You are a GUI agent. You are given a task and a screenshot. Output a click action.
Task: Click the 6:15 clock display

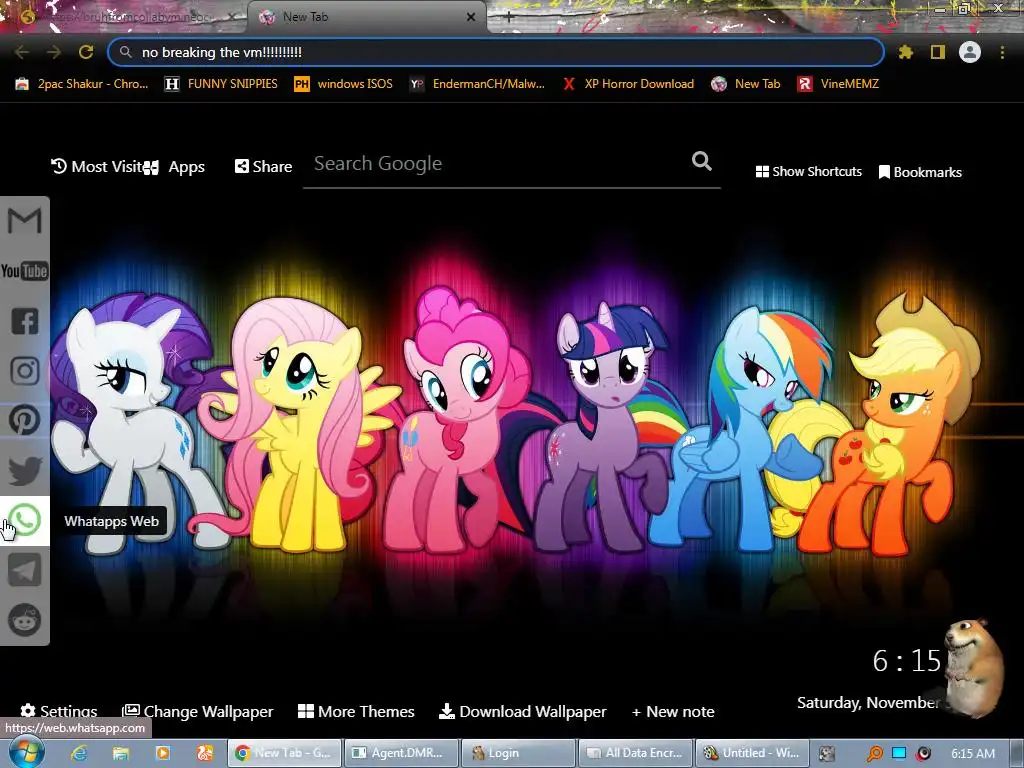coord(906,661)
